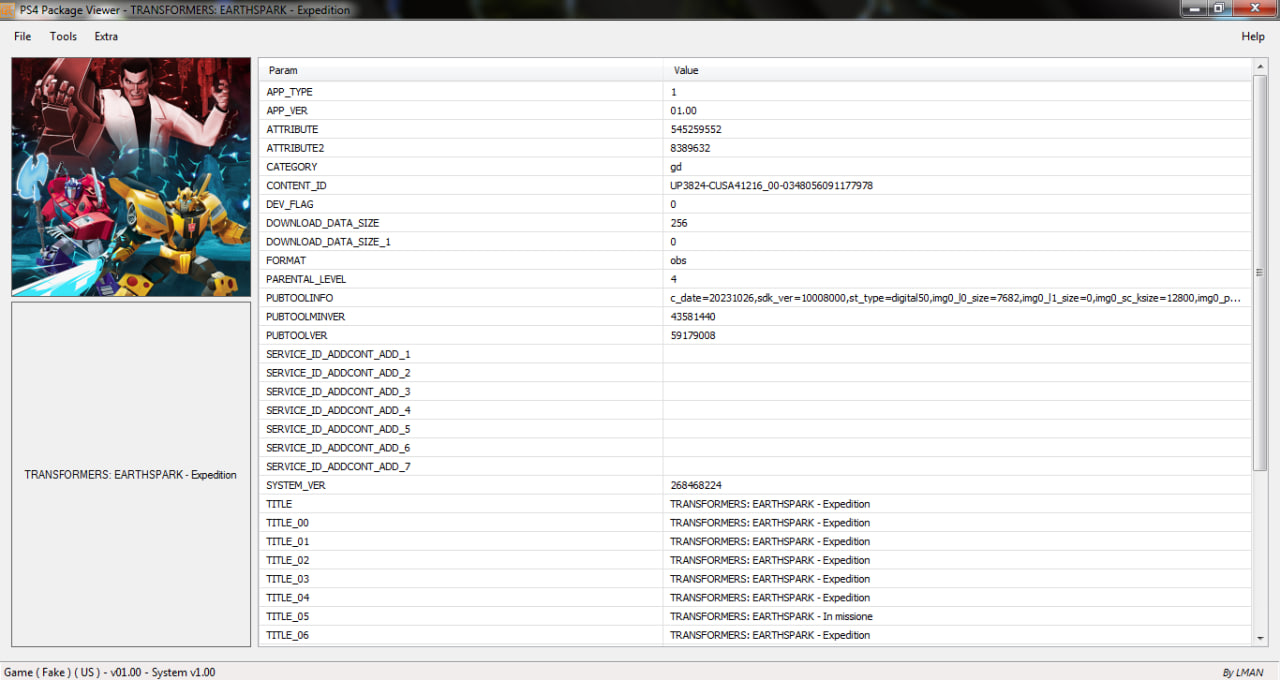The height and width of the screenshot is (680, 1280).
Task: Select the TITLE_05 row
Action: point(755,617)
